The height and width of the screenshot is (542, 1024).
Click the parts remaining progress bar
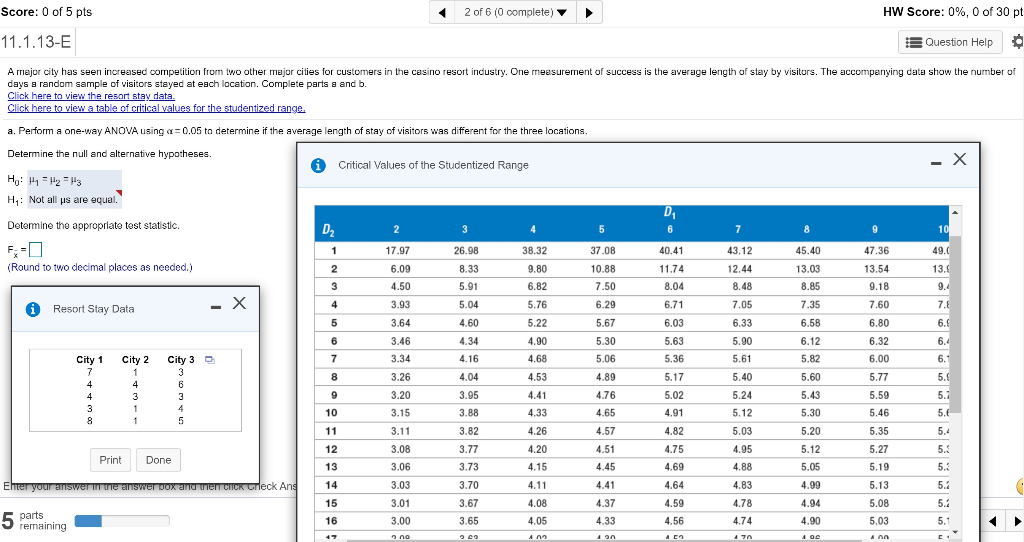tap(122, 520)
